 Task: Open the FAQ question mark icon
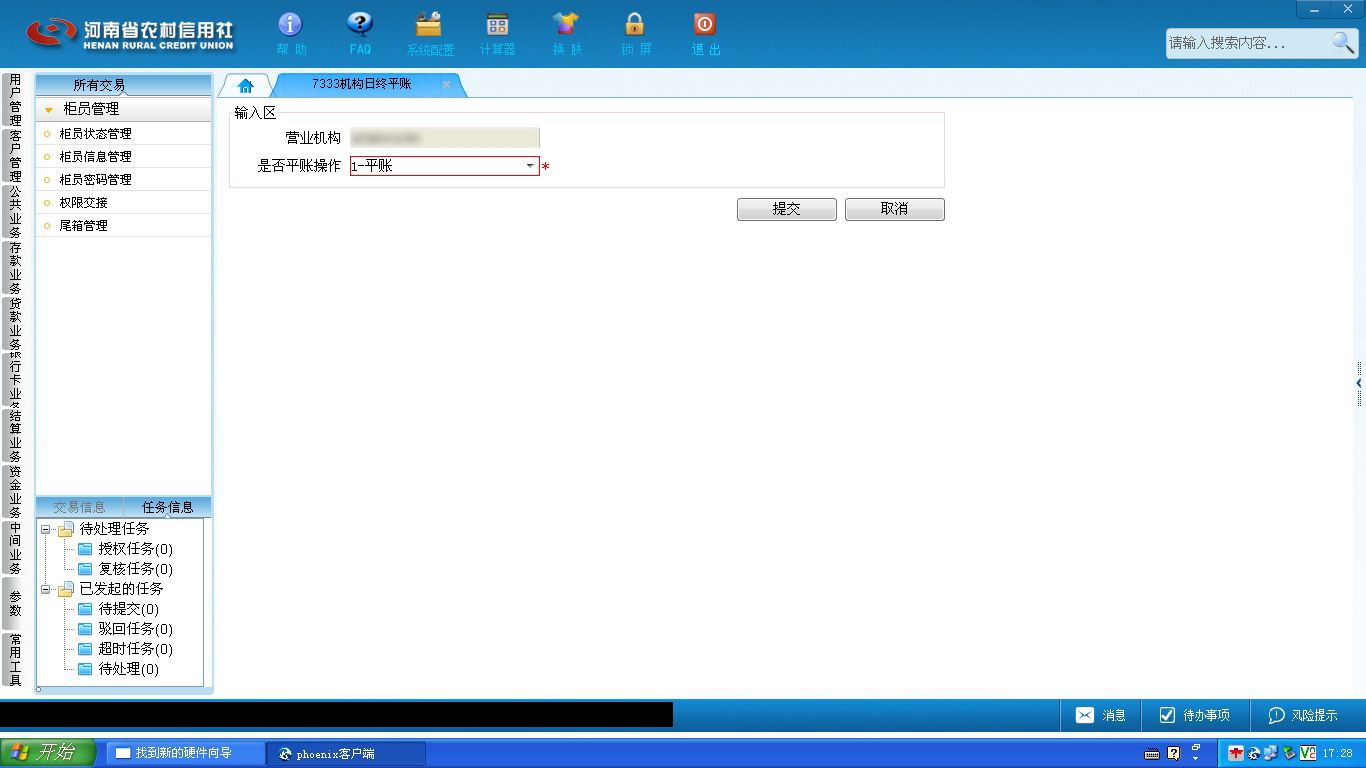pos(360,25)
